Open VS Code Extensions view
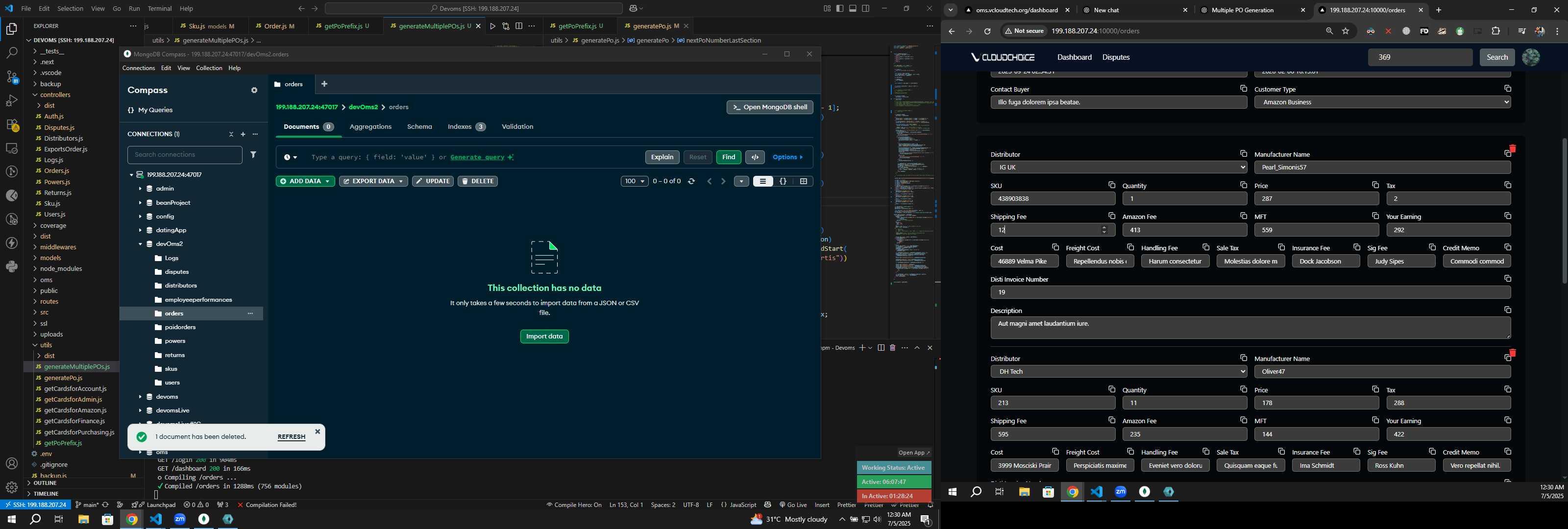The width and height of the screenshot is (1568, 529). [12, 125]
